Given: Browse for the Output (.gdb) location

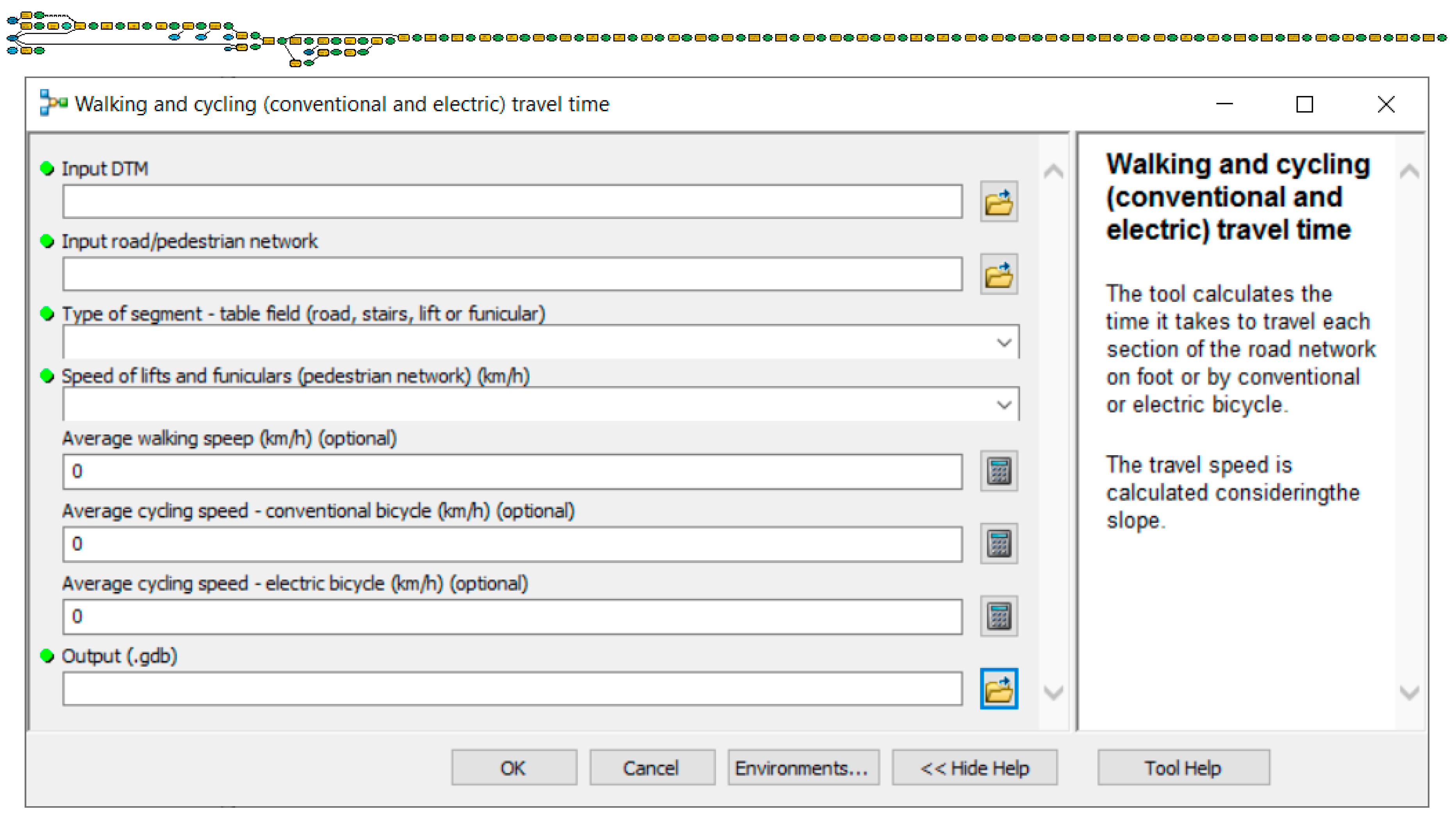Looking at the screenshot, I should point(998,689).
